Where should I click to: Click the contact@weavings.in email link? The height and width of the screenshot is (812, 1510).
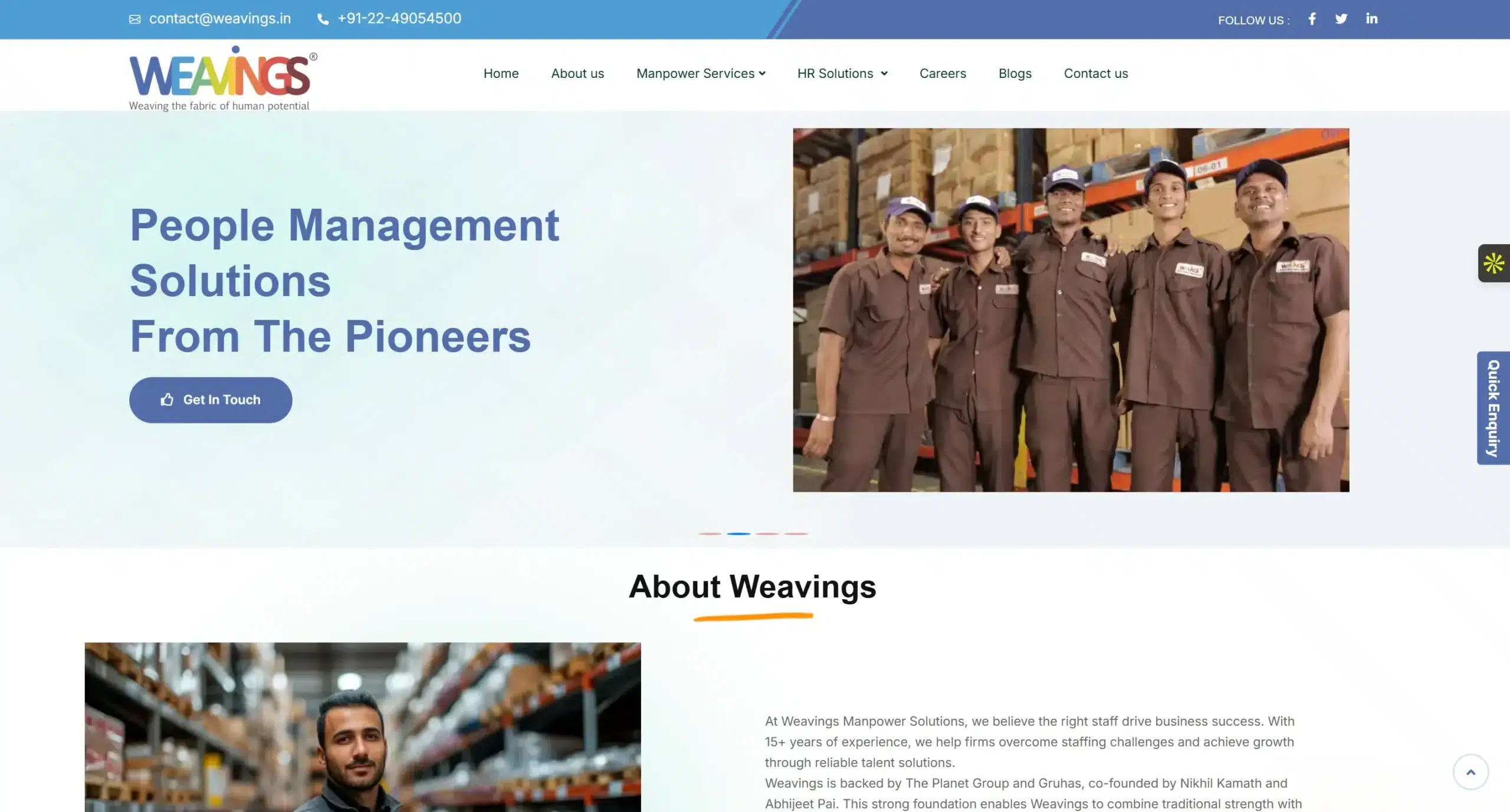pos(219,18)
